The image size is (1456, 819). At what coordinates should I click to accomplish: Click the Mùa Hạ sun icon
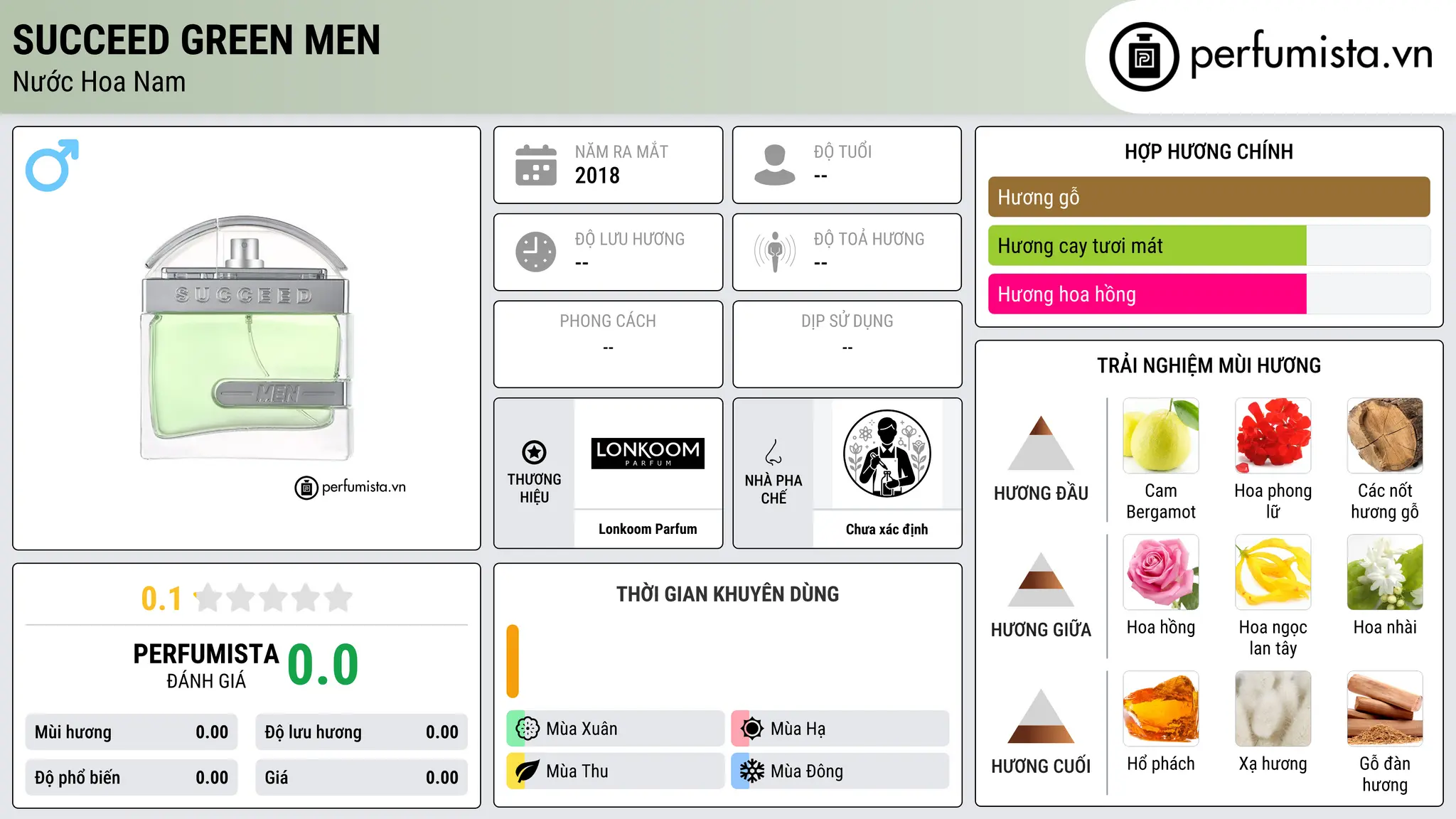click(x=751, y=729)
